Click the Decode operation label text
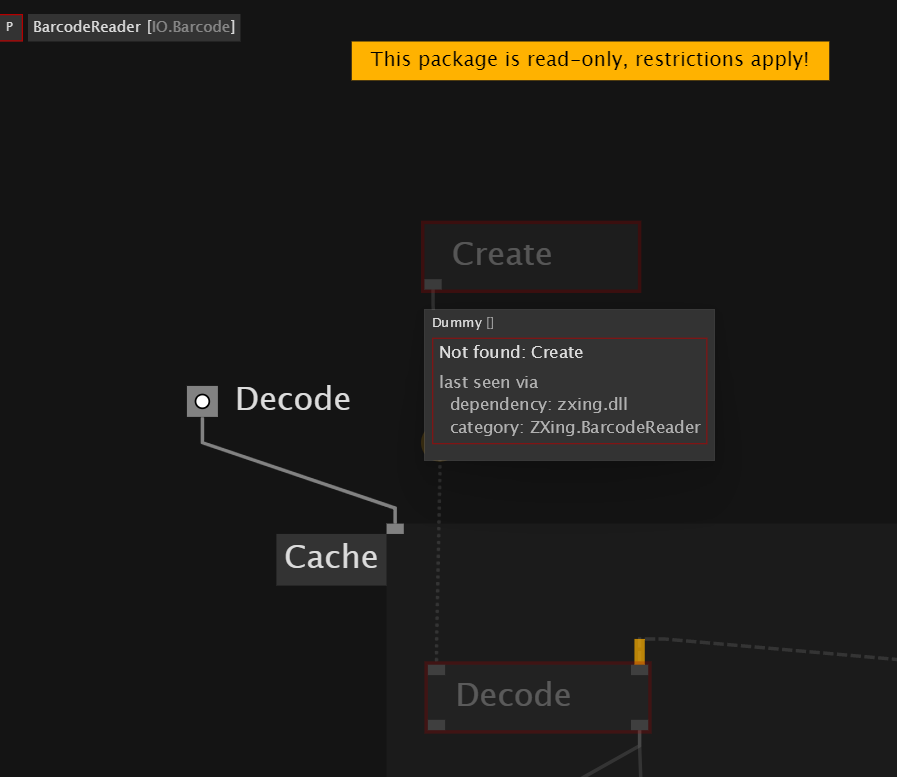This screenshot has height=777, width=897. point(293,399)
